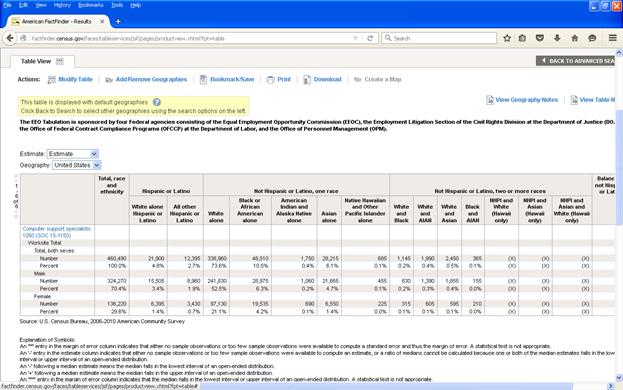Click the browser Back arrow button
Screen dimensions: 623x390
click(x=10, y=38)
